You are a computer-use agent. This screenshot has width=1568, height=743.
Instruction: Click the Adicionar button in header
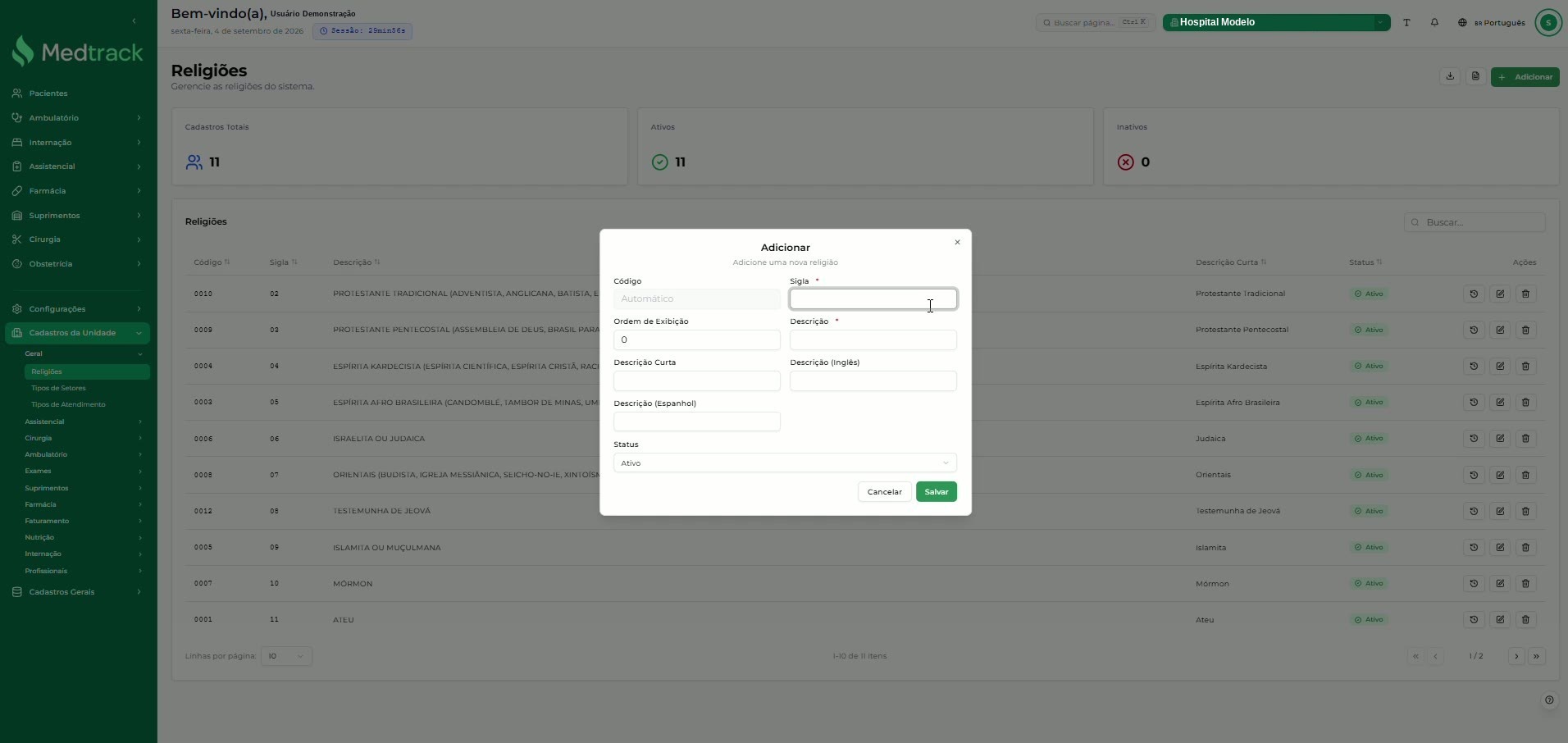tap(1525, 77)
